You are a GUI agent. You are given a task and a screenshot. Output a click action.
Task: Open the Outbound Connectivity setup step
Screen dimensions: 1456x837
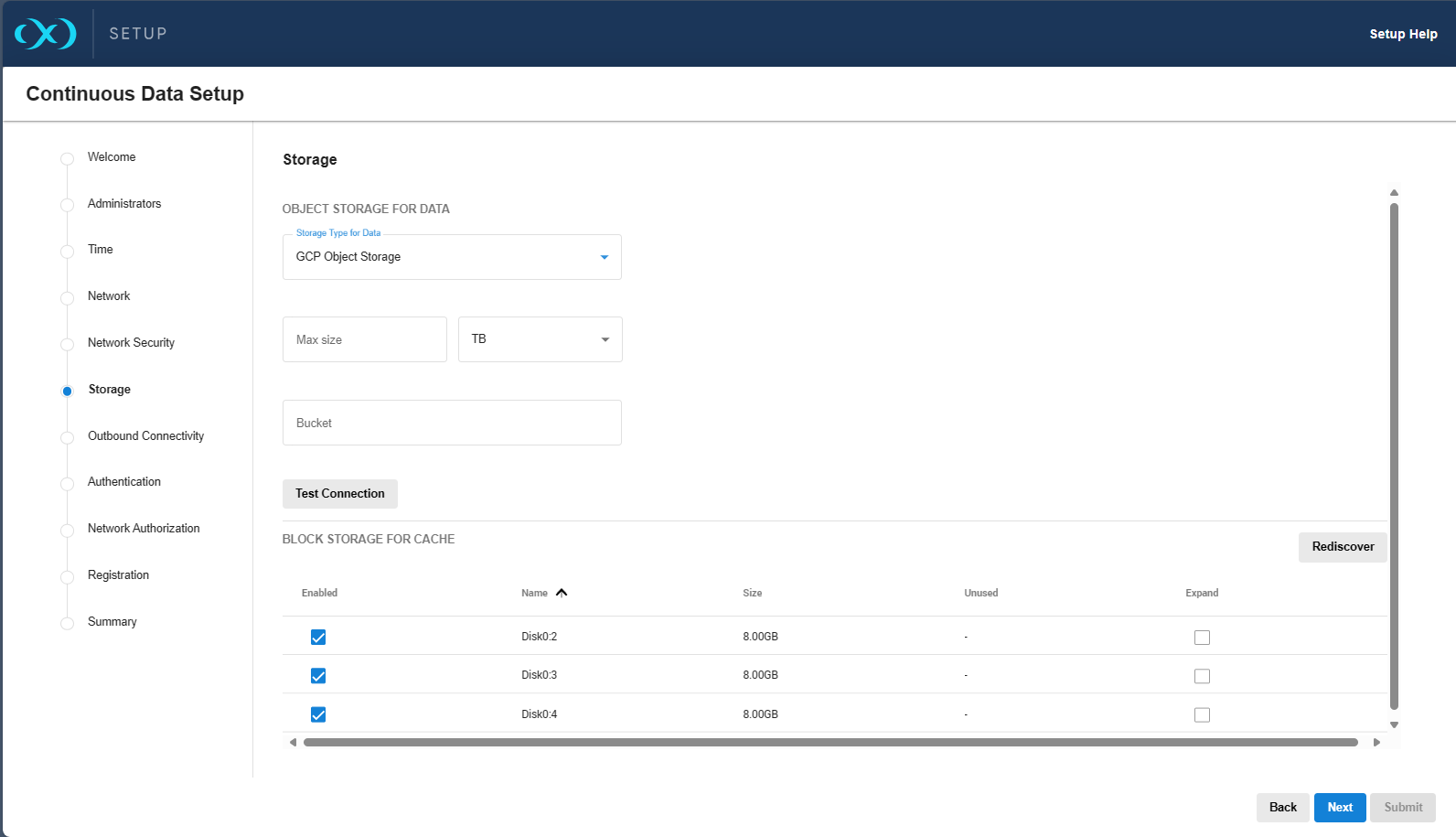point(145,436)
